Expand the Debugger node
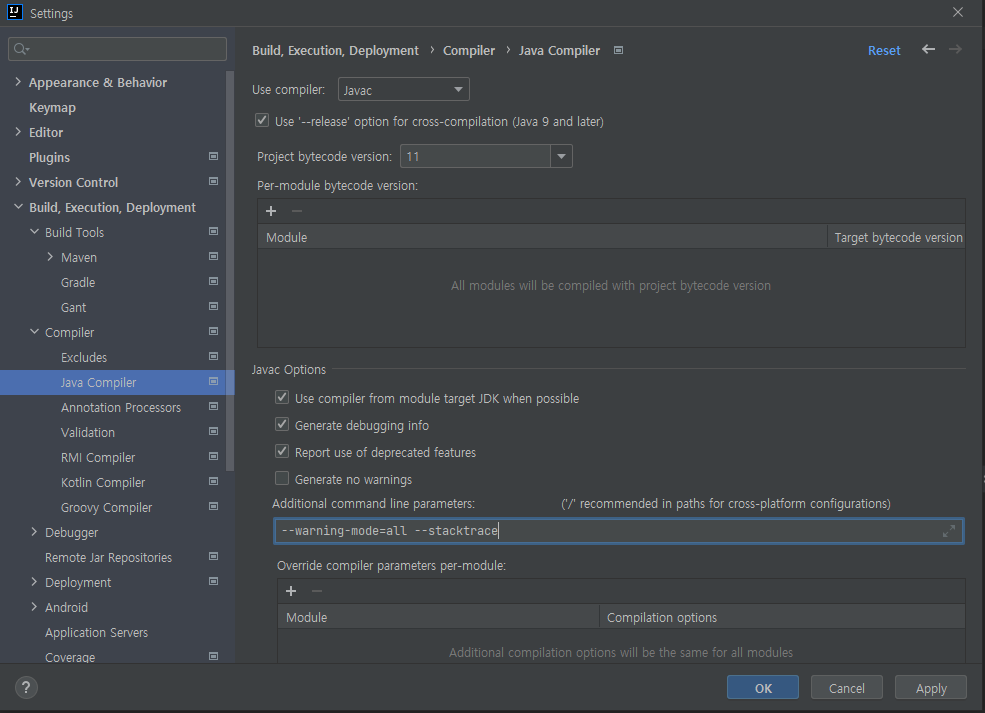Viewport: 985px width, 713px height. [x=34, y=531]
